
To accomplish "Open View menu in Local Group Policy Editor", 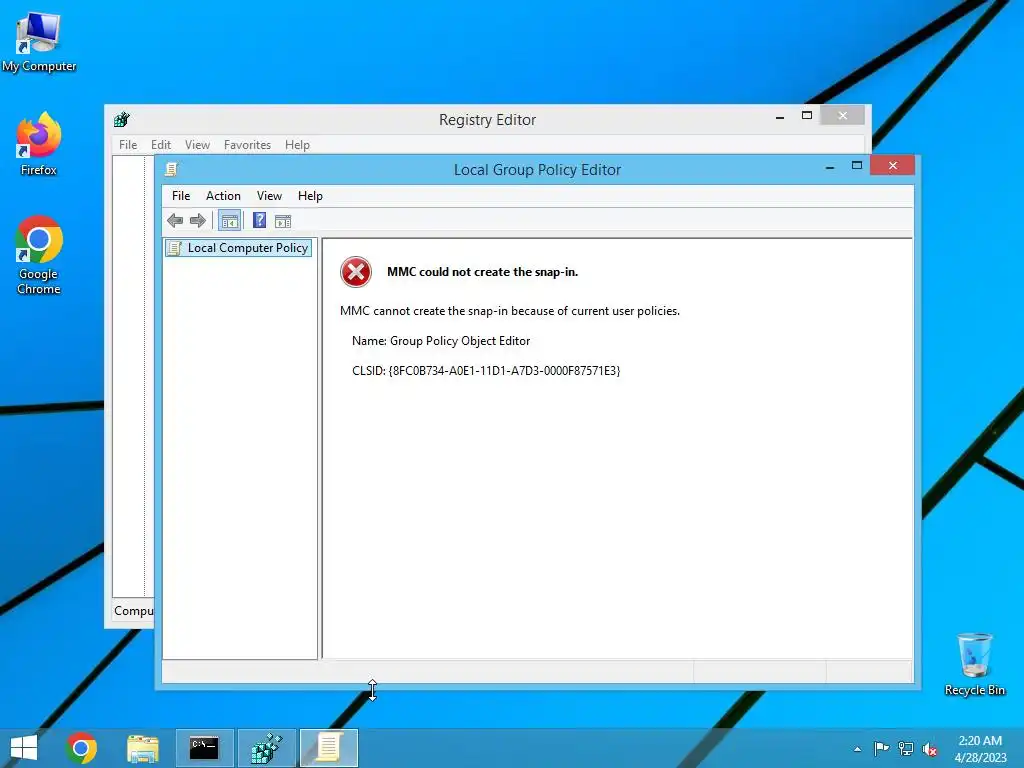I will (269, 196).
